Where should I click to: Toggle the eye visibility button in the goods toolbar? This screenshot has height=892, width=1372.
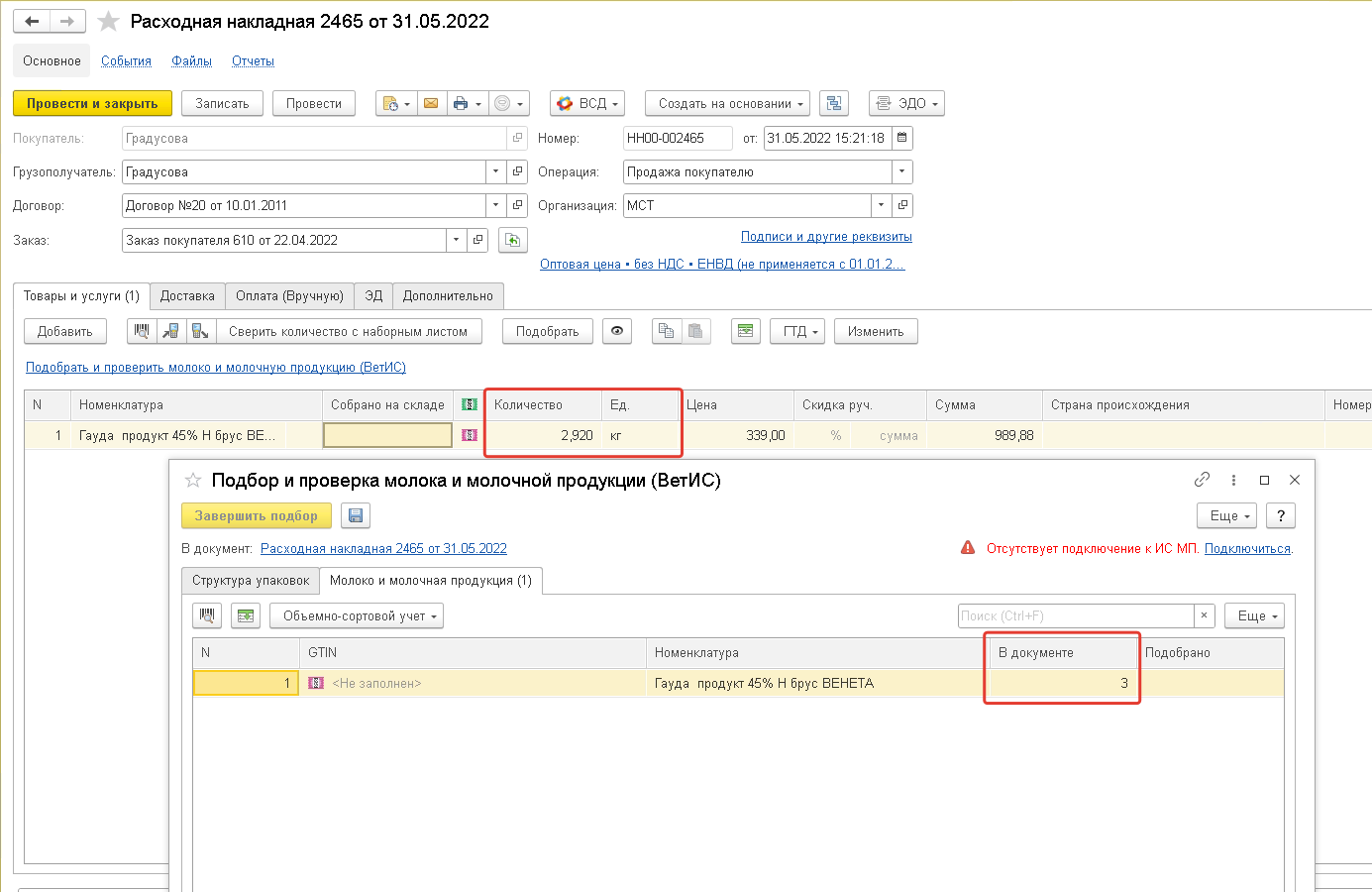617,331
